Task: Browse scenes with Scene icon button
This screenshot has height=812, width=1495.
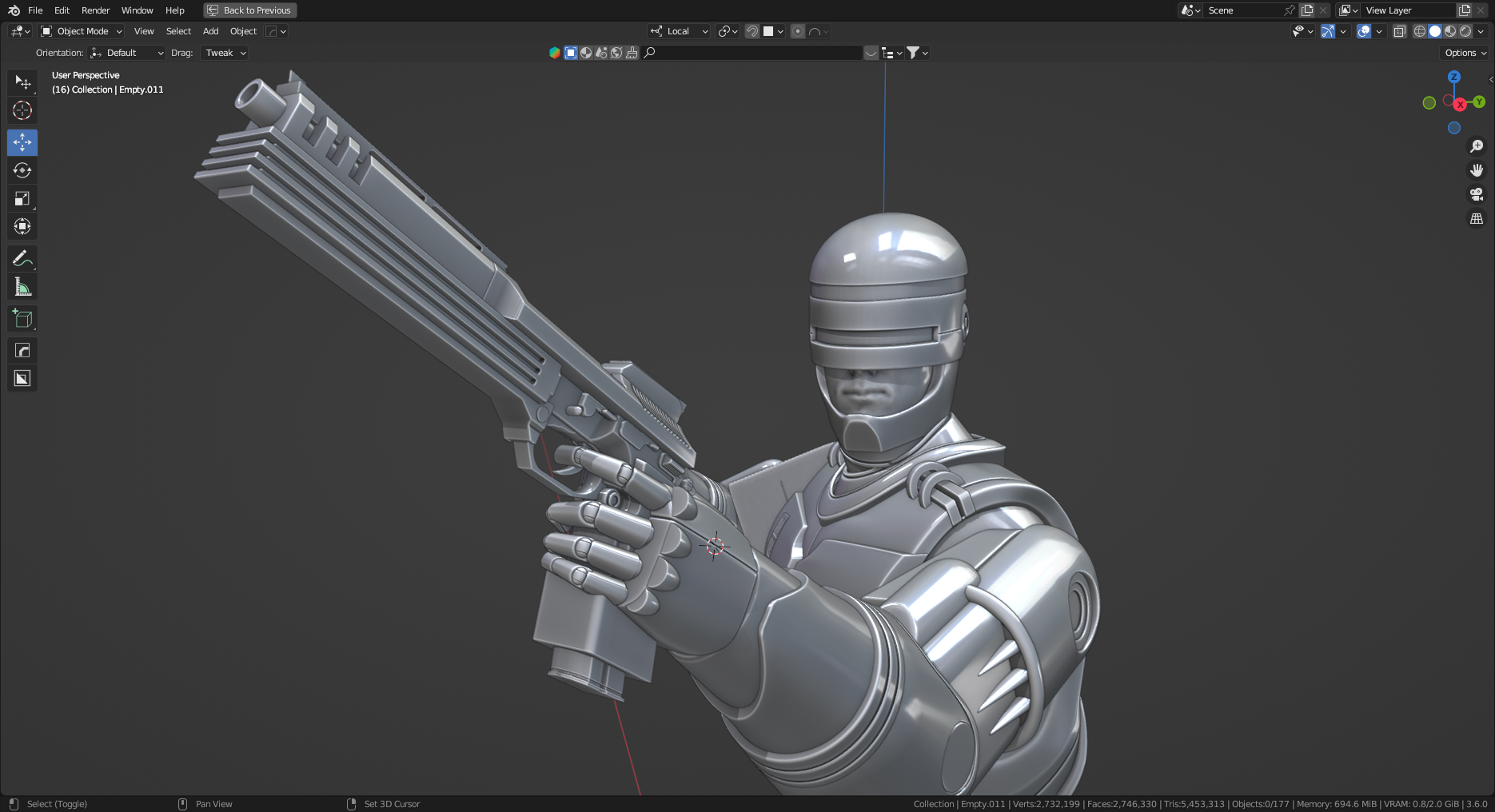Action: [1190, 10]
